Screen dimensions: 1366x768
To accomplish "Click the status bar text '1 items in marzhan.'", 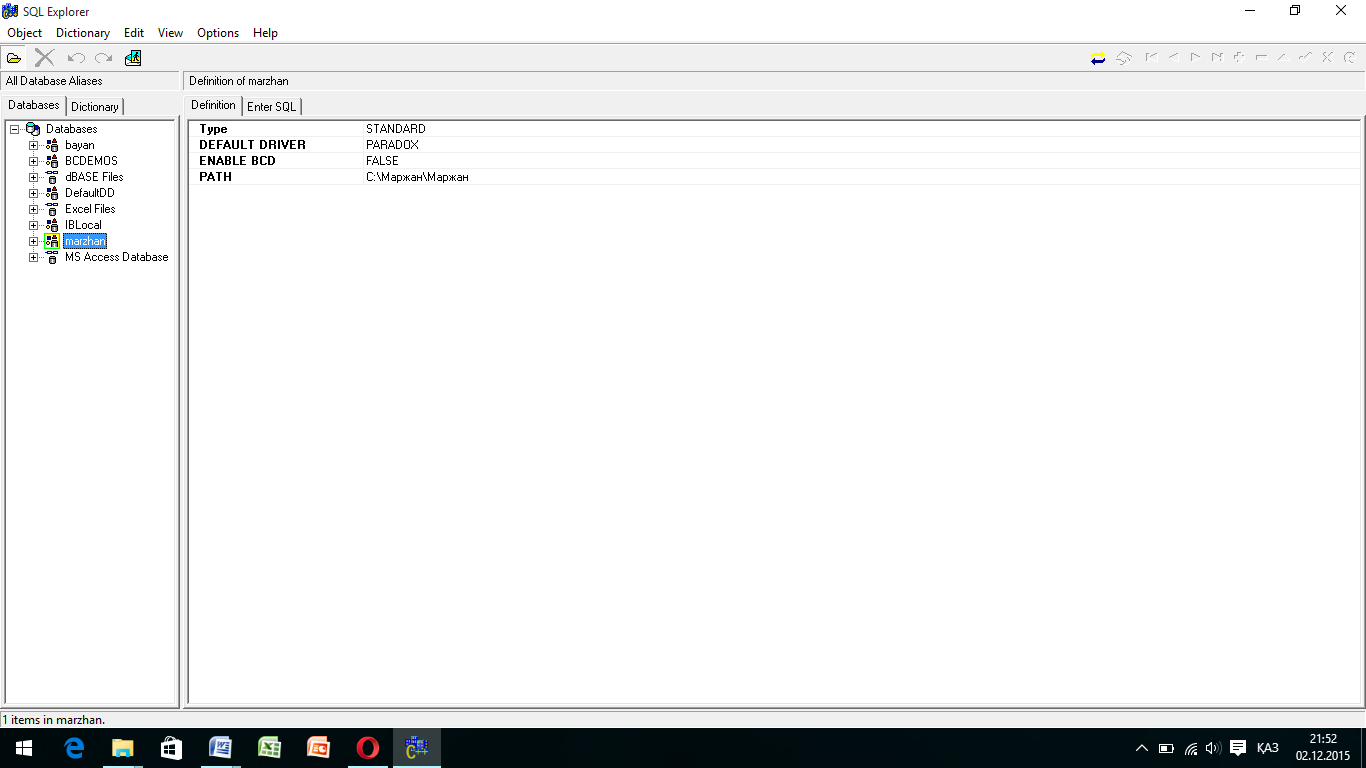I will (x=54, y=719).
